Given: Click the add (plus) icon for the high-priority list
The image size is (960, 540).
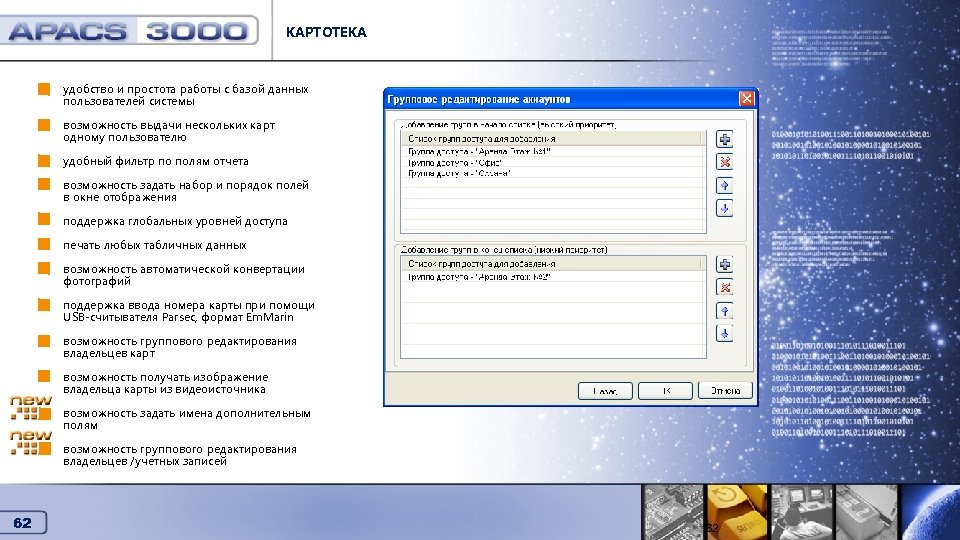Looking at the screenshot, I should coord(724,140).
